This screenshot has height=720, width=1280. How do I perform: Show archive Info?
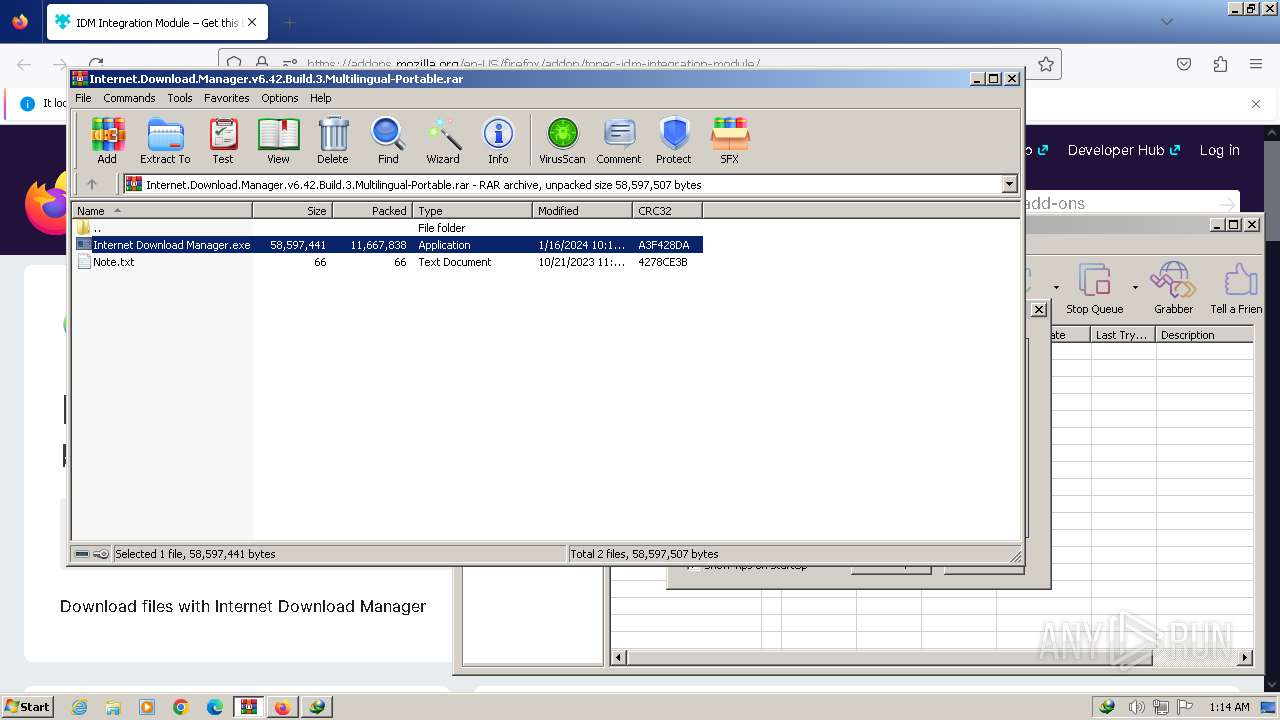tap(498, 140)
